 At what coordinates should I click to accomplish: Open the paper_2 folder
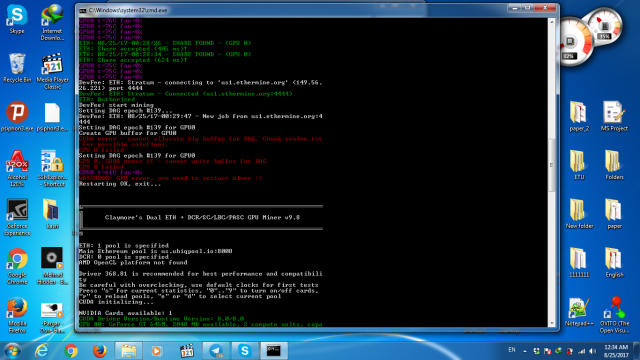click(579, 117)
